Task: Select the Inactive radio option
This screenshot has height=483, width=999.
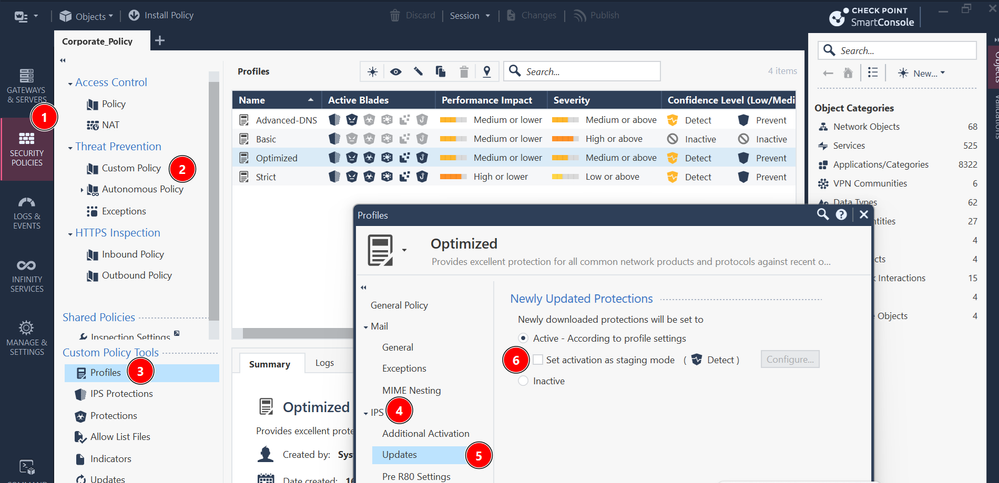Action: (x=524, y=381)
